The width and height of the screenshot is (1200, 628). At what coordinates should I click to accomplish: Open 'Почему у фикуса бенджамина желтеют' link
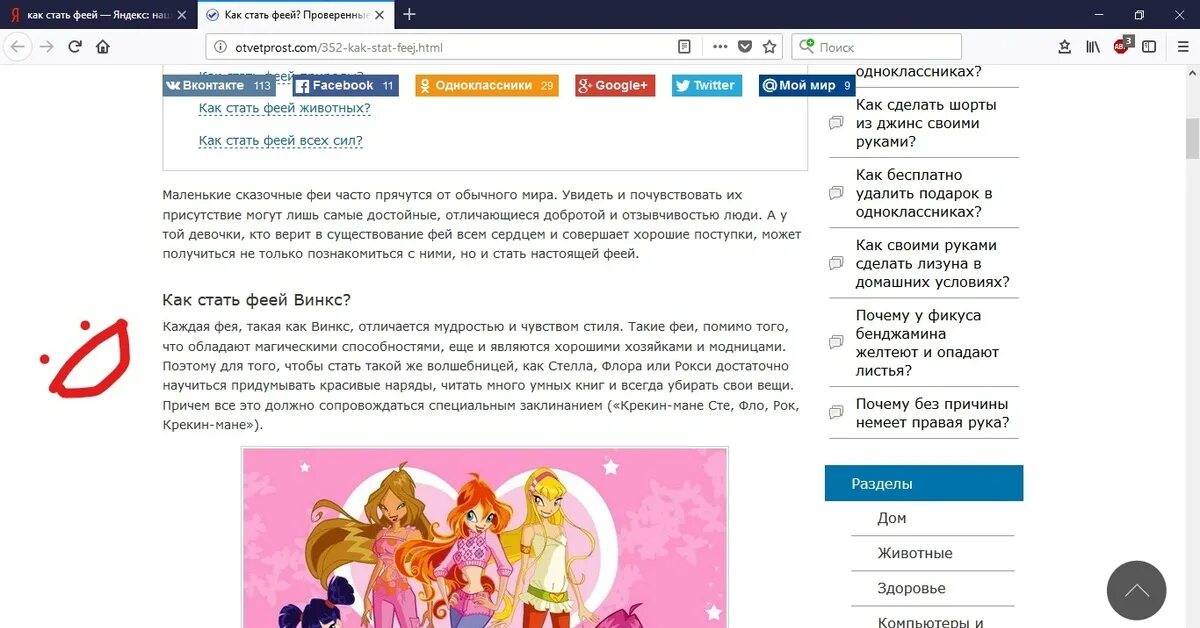click(x=927, y=343)
